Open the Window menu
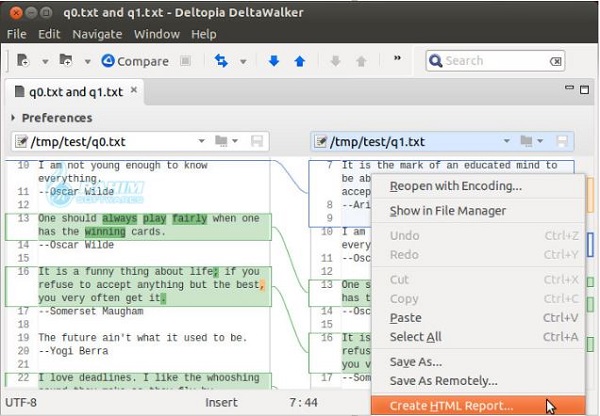Screen dimensions: 600x416 click(x=157, y=34)
